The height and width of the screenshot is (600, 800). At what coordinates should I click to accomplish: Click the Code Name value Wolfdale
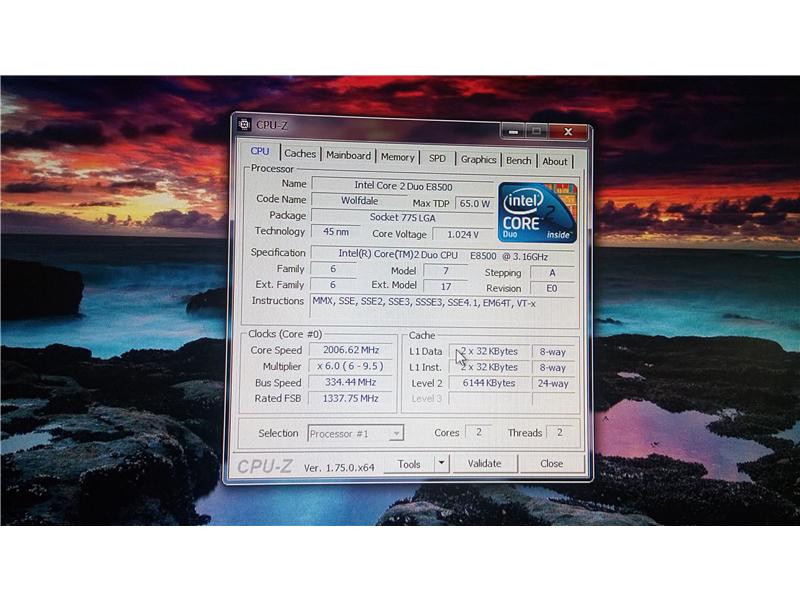[359, 201]
